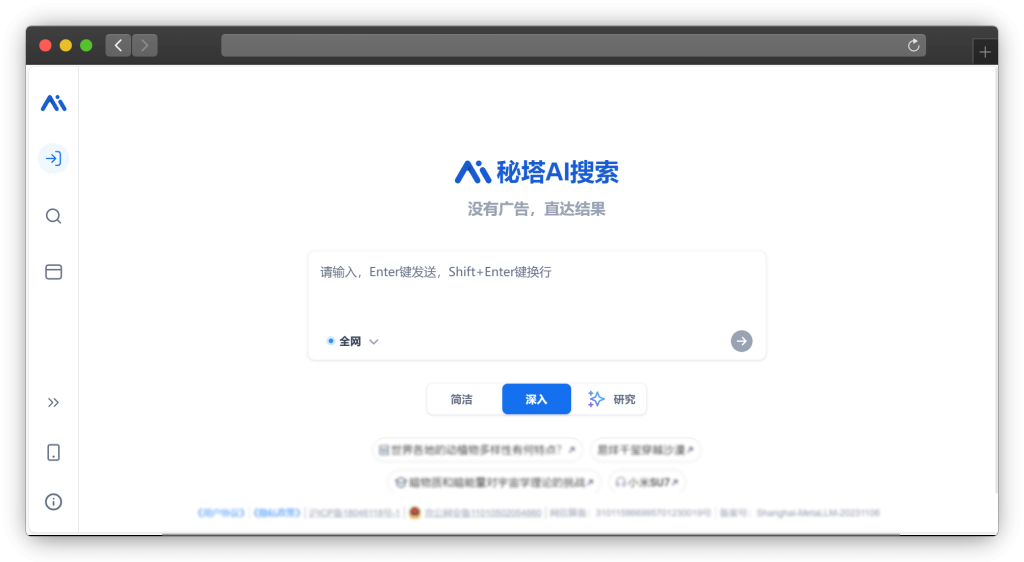1024x562 pixels.
Task: Open the 小米SU7 suggestion chip
Action: pyautogui.click(x=647, y=482)
